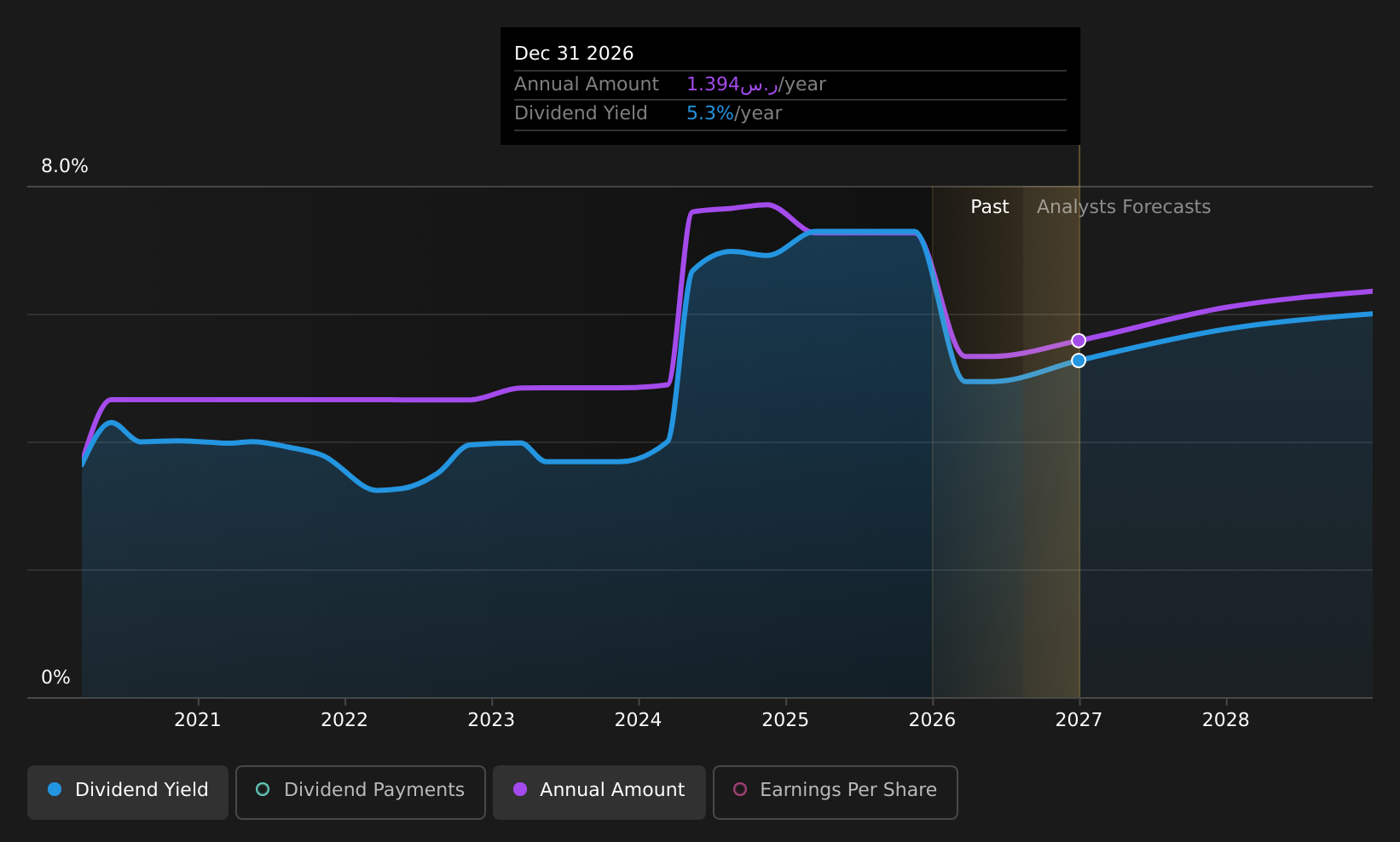Click the 8.0% y-axis label
This screenshot has width=1400, height=842.
65,166
